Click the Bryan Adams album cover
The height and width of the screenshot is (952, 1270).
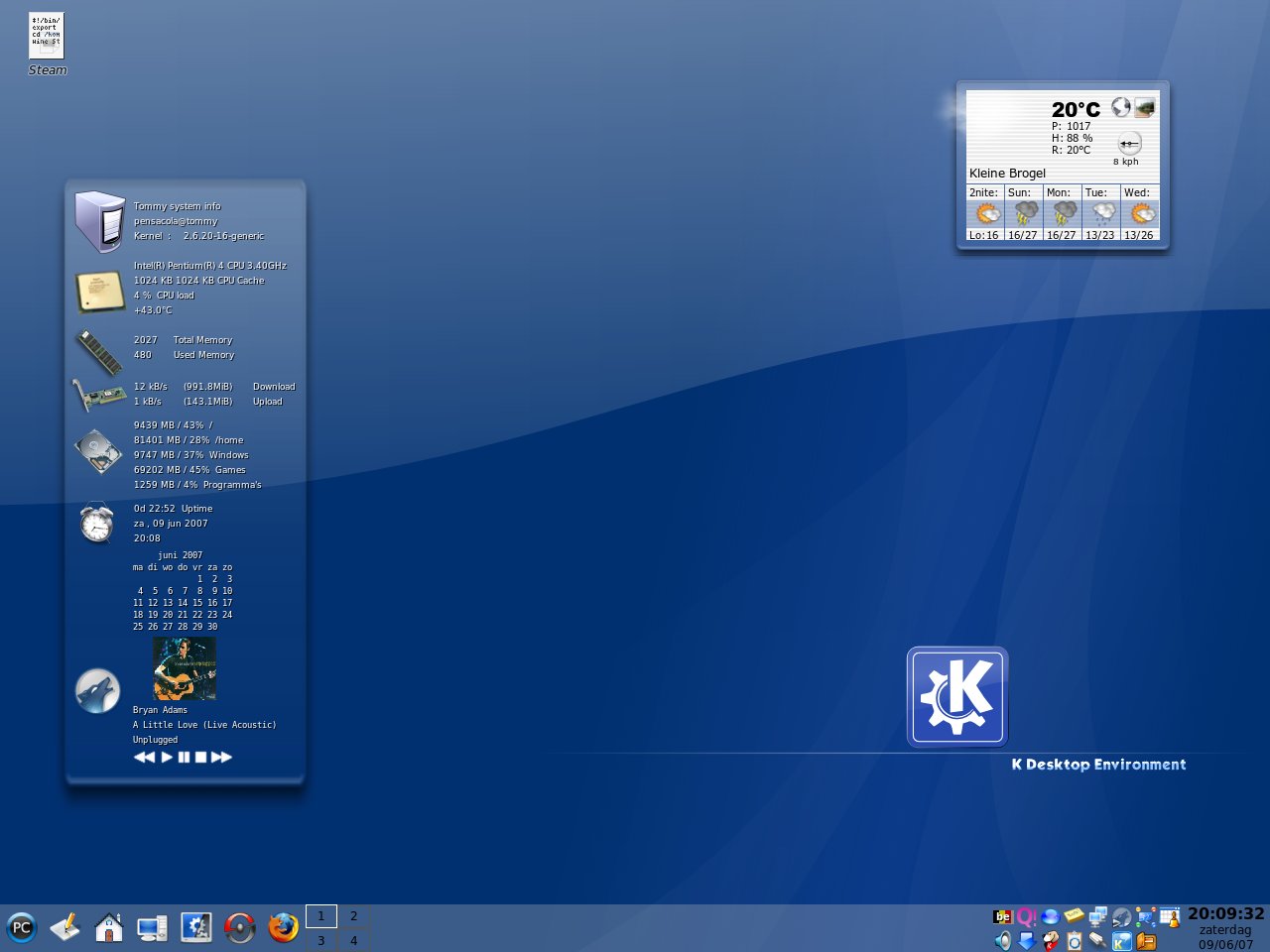(184, 668)
